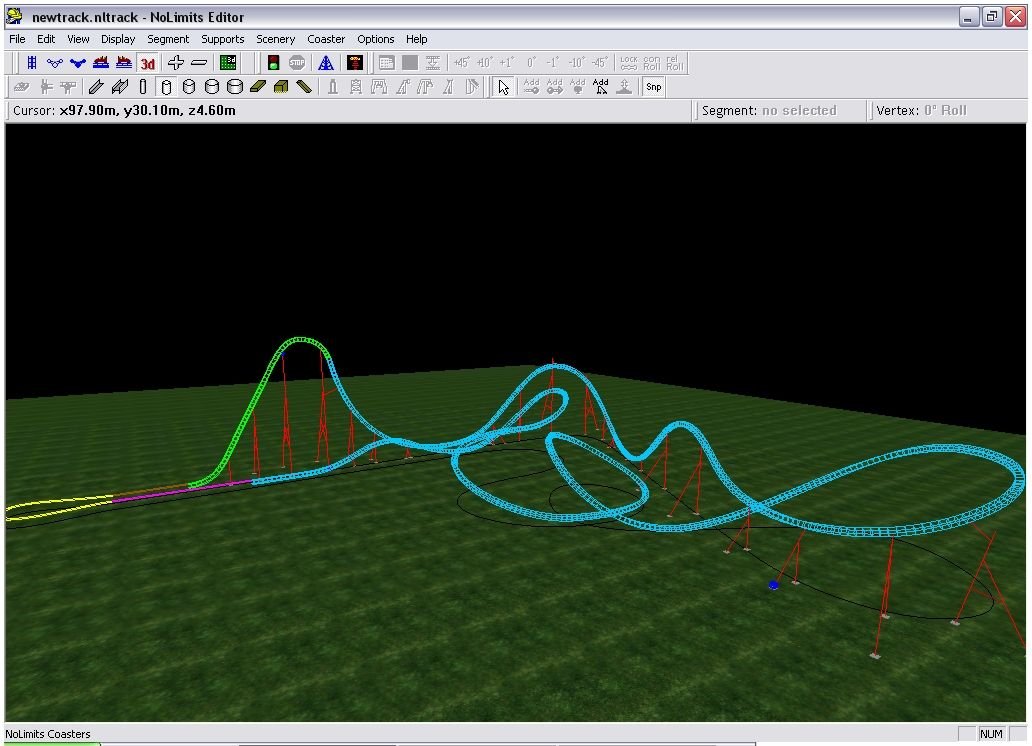
Task: Select the thin steel beam tool
Action: pyautogui.click(x=96, y=87)
